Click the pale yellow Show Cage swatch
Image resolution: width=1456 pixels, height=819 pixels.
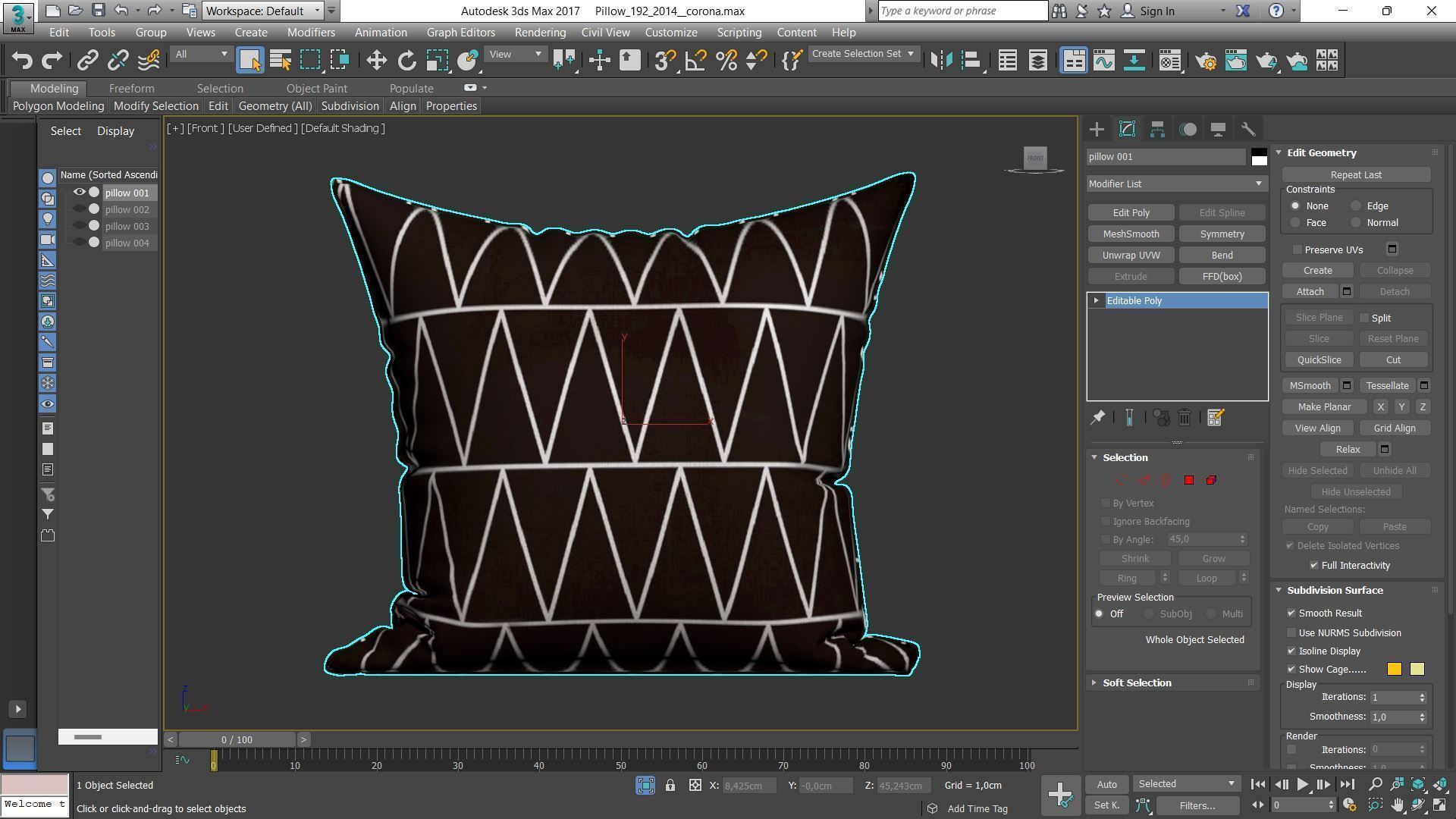(1417, 669)
